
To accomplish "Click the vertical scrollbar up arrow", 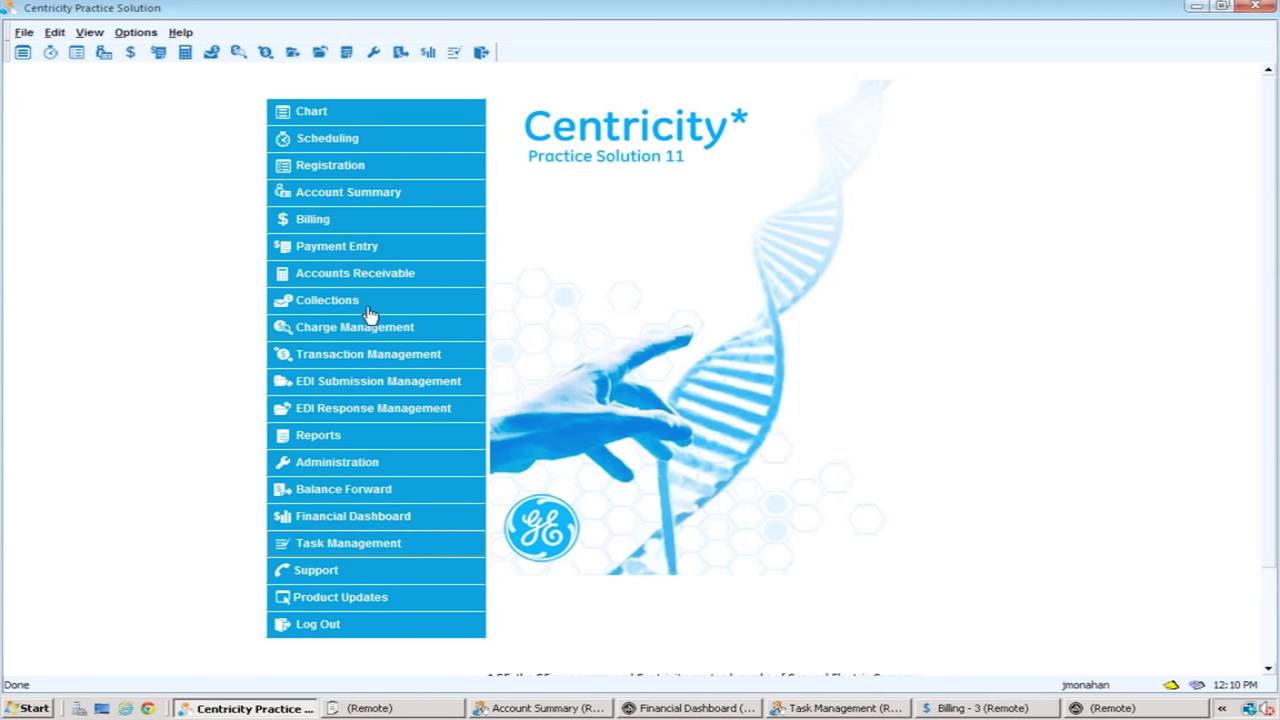I will (x=1268, y=72).
